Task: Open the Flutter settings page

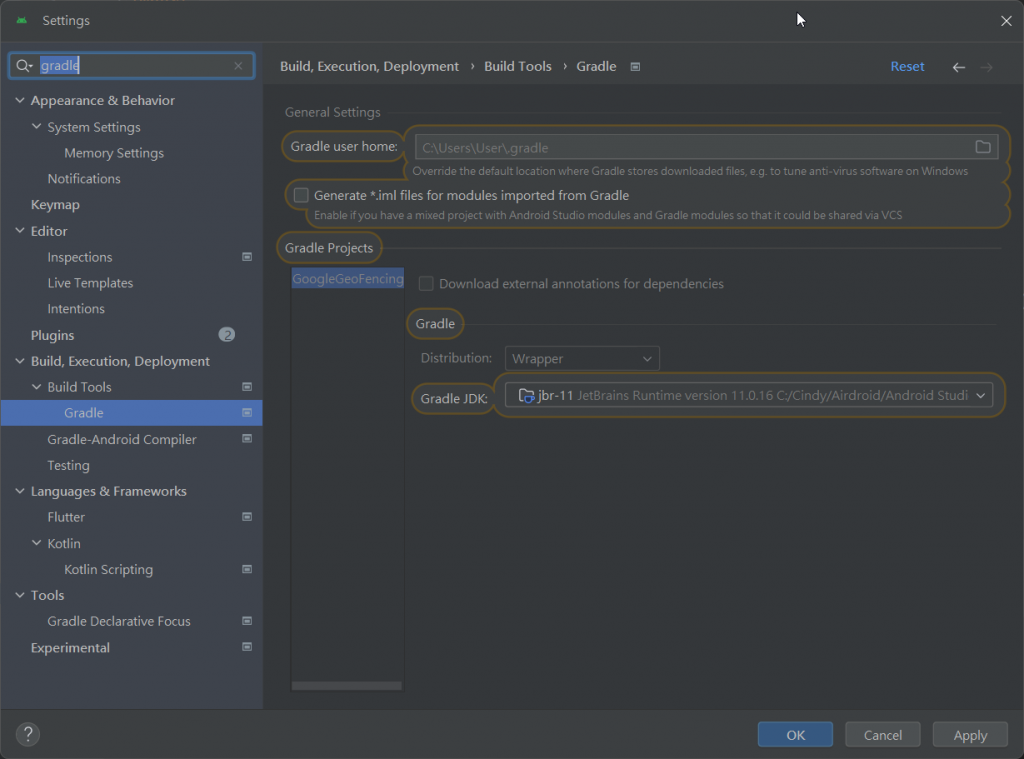Action: tap(66, 517)
